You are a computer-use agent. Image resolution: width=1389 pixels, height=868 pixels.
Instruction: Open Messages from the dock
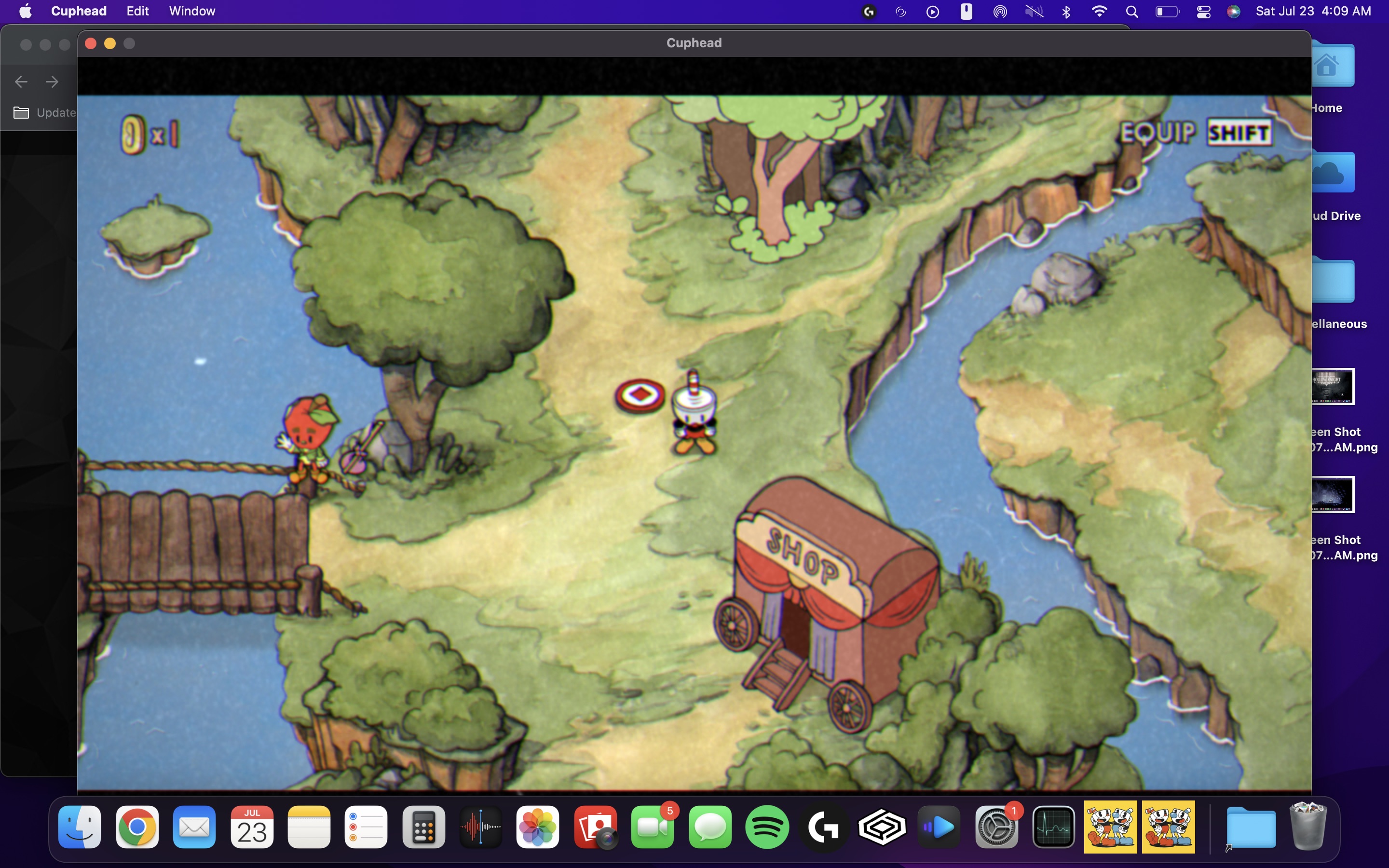710,827
